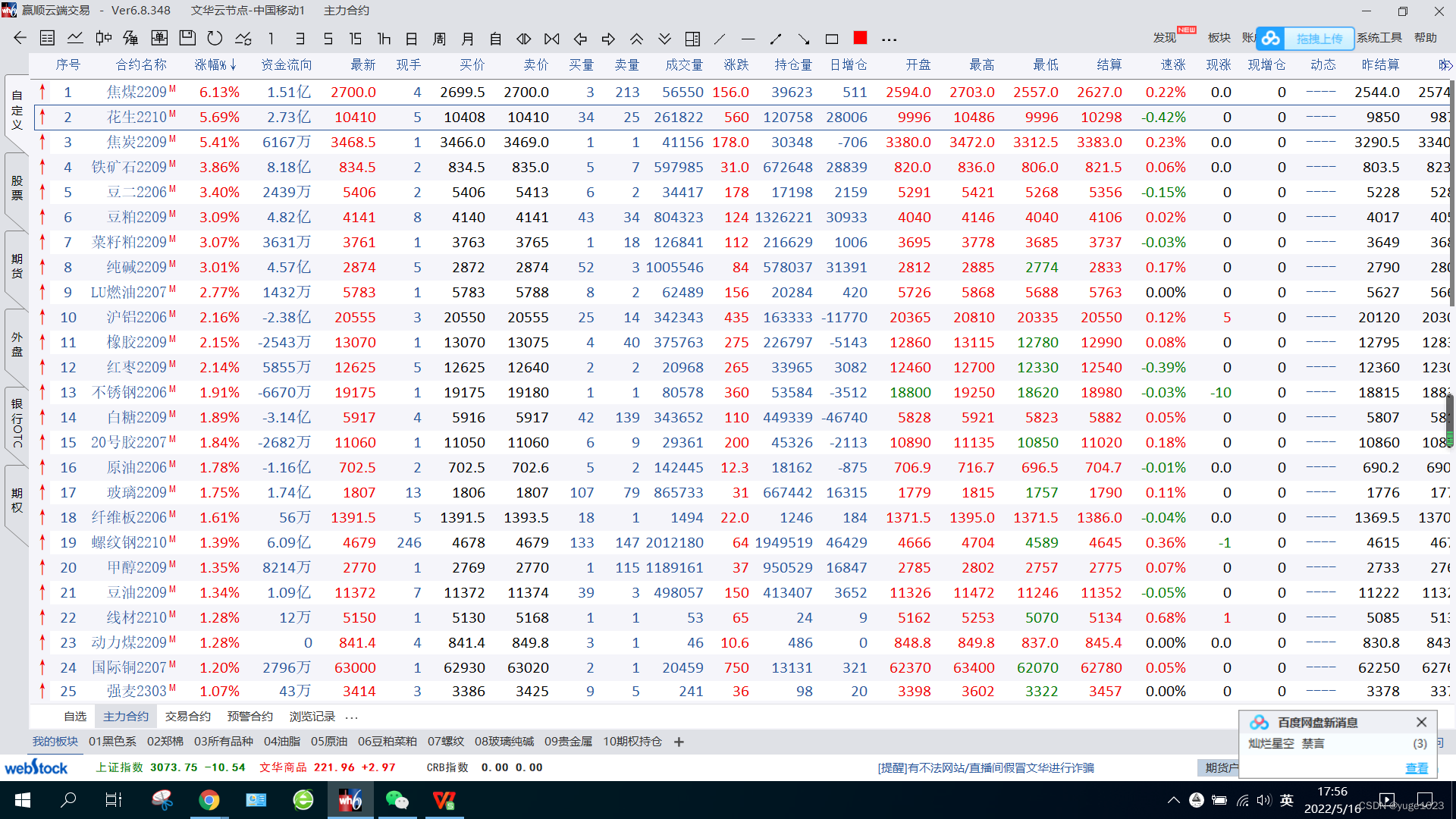Click the outlined right arrow icon
The height and width of the screenshot is (819, 1456).
608,39
